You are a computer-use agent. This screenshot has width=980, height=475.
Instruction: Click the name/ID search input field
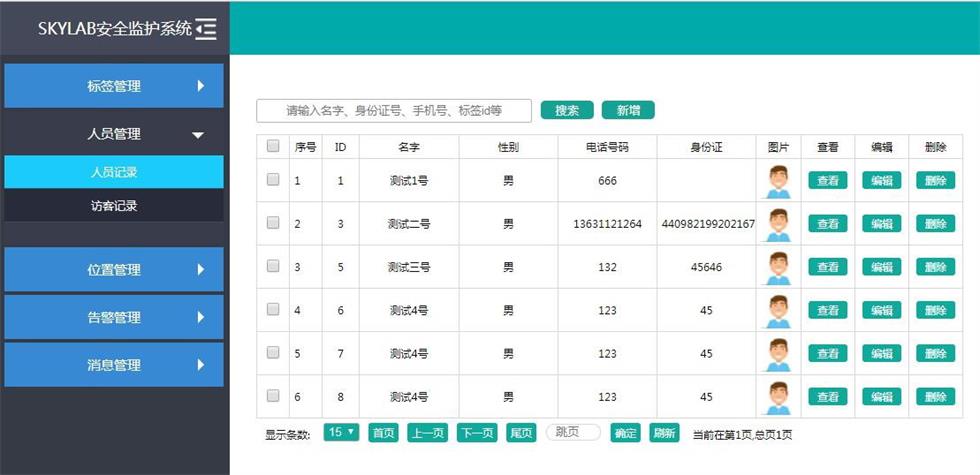pyautogui.click(x=394, y=111)
